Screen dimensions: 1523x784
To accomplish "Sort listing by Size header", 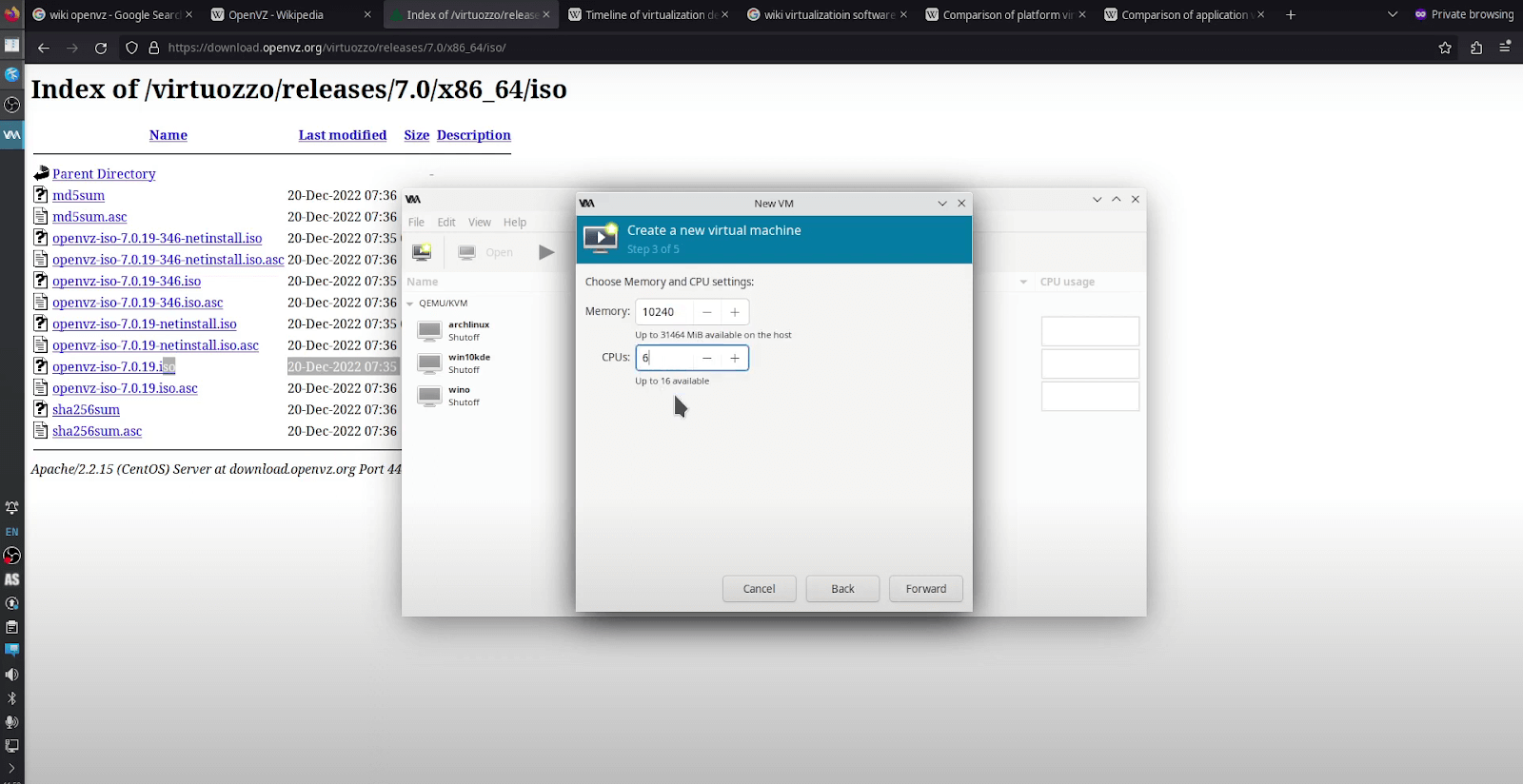I will point(417,135).
